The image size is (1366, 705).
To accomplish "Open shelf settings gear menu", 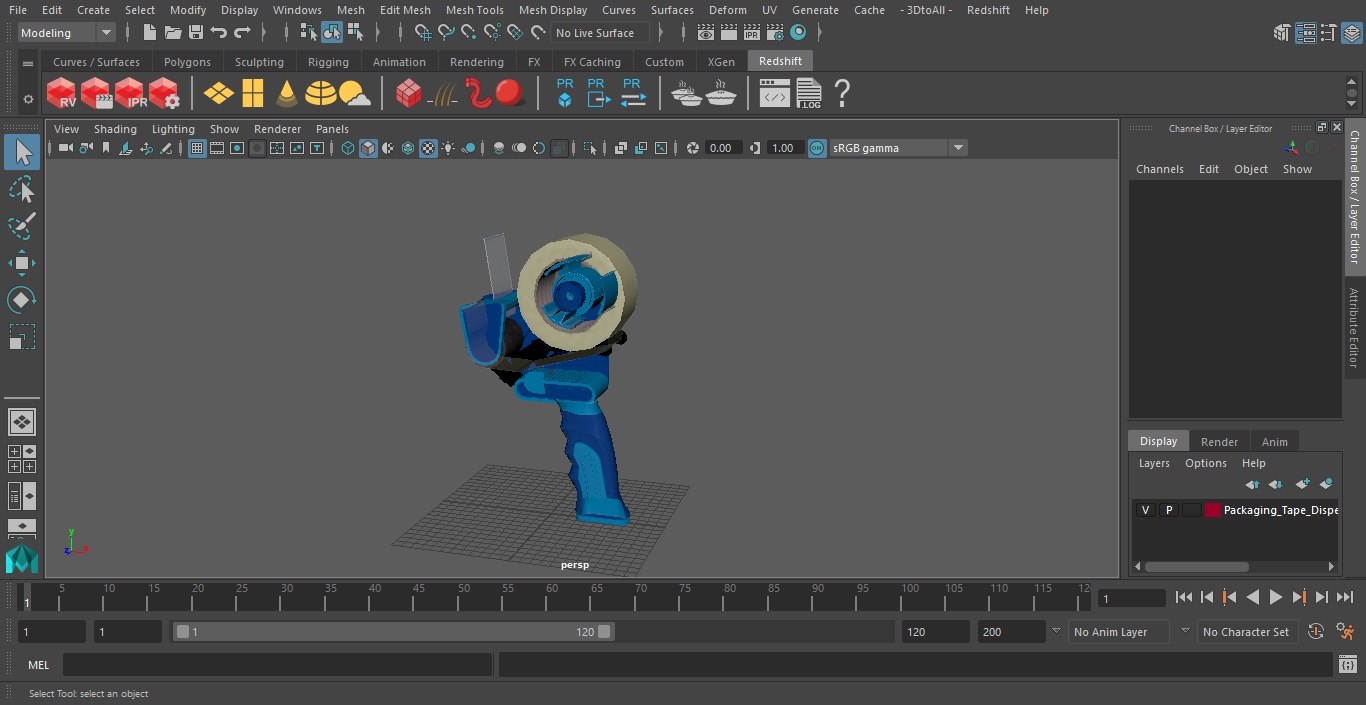I will click(28, 98).
